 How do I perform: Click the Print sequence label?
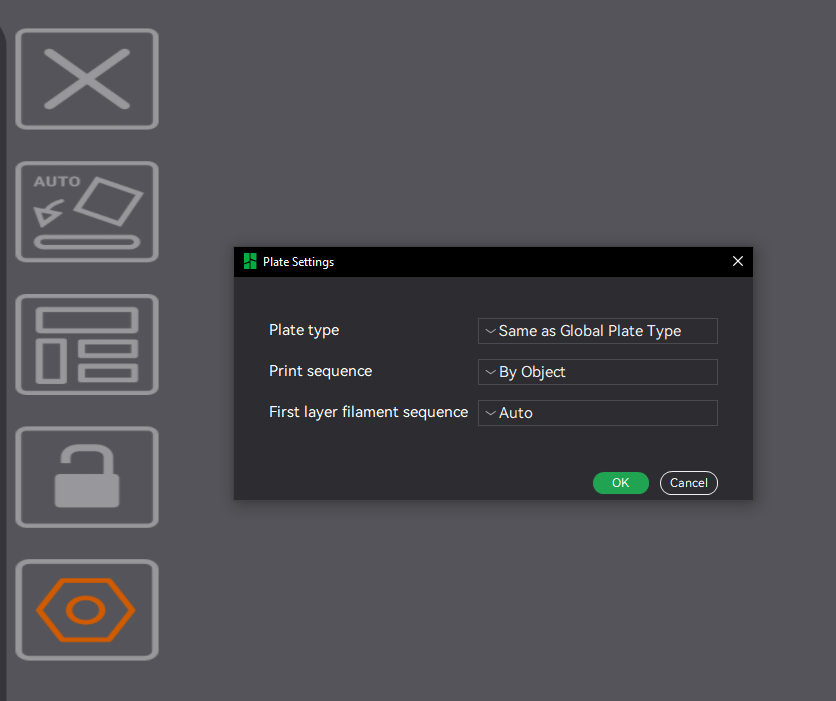320,371
